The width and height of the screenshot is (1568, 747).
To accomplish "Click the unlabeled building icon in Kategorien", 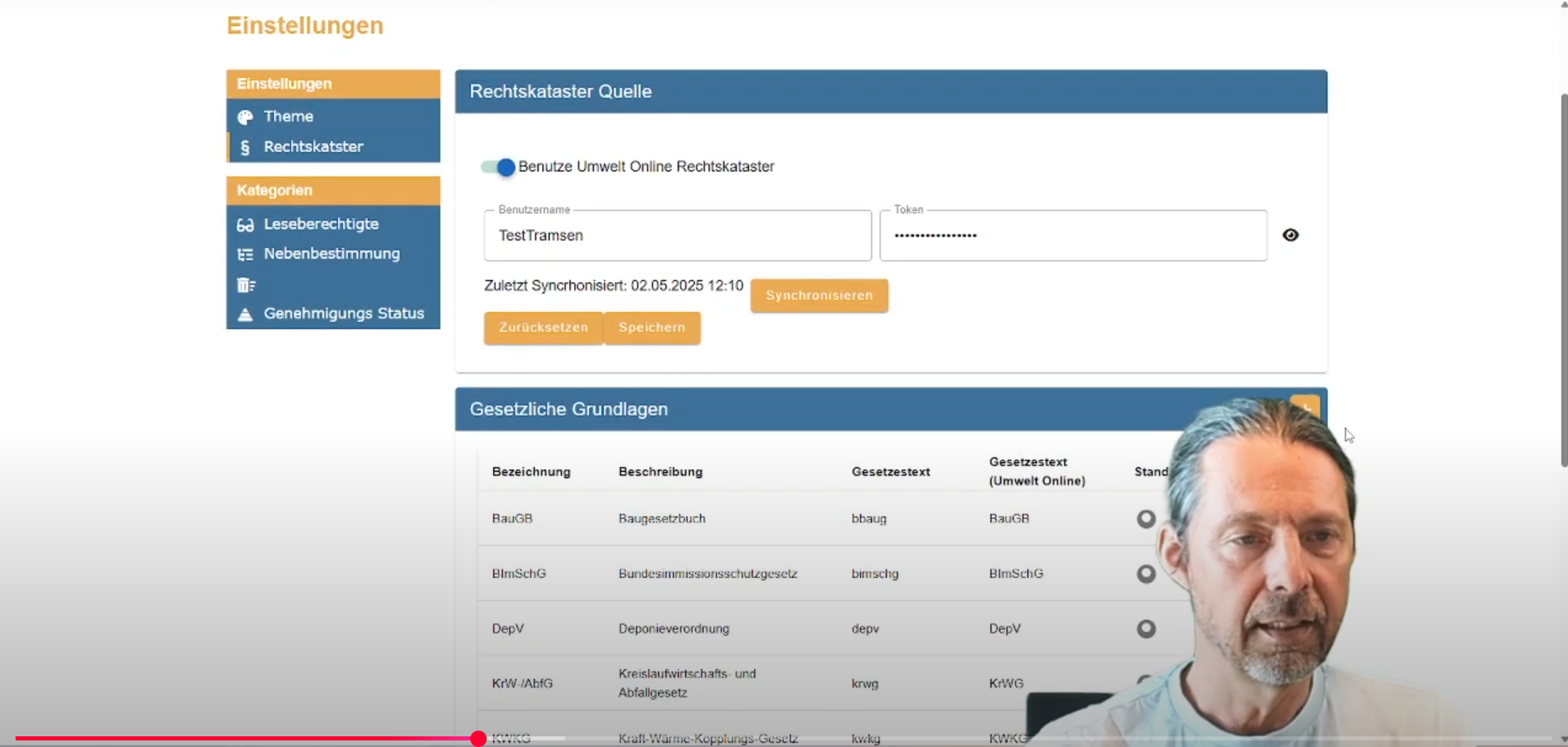I will tap(245, 285).
